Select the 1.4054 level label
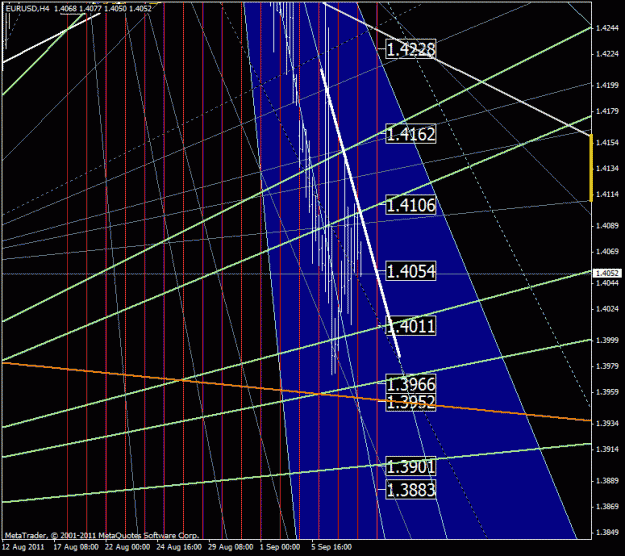The image size is (625, 556). click(411, 271)
